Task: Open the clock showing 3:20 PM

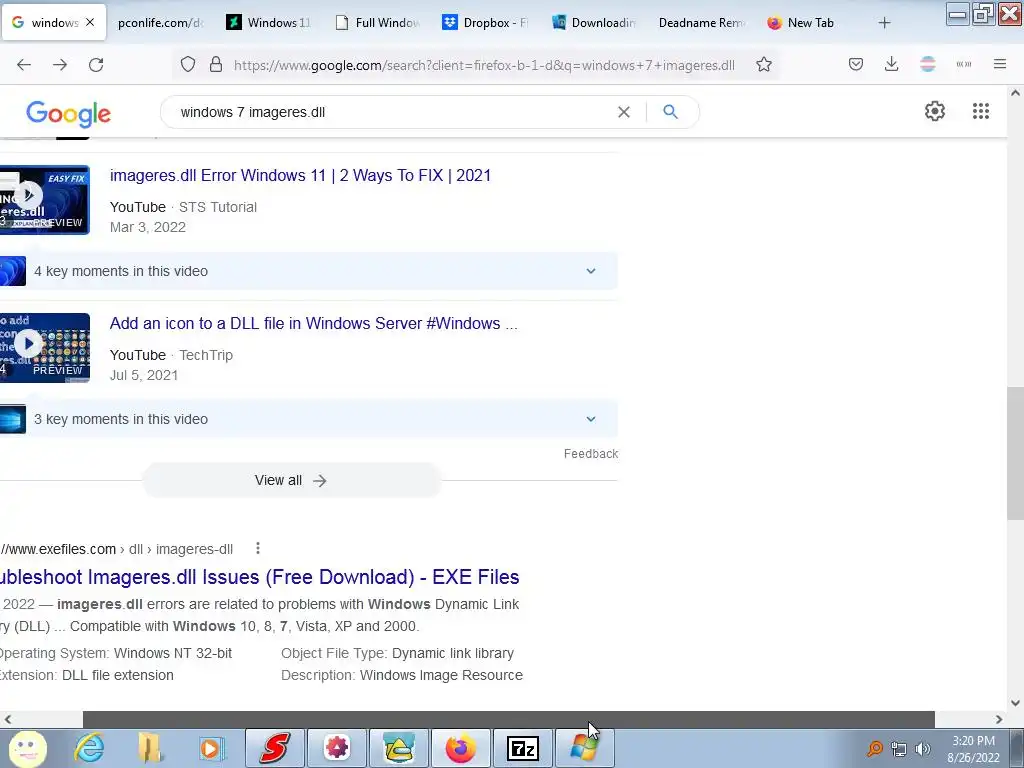Action: (973, 749)
